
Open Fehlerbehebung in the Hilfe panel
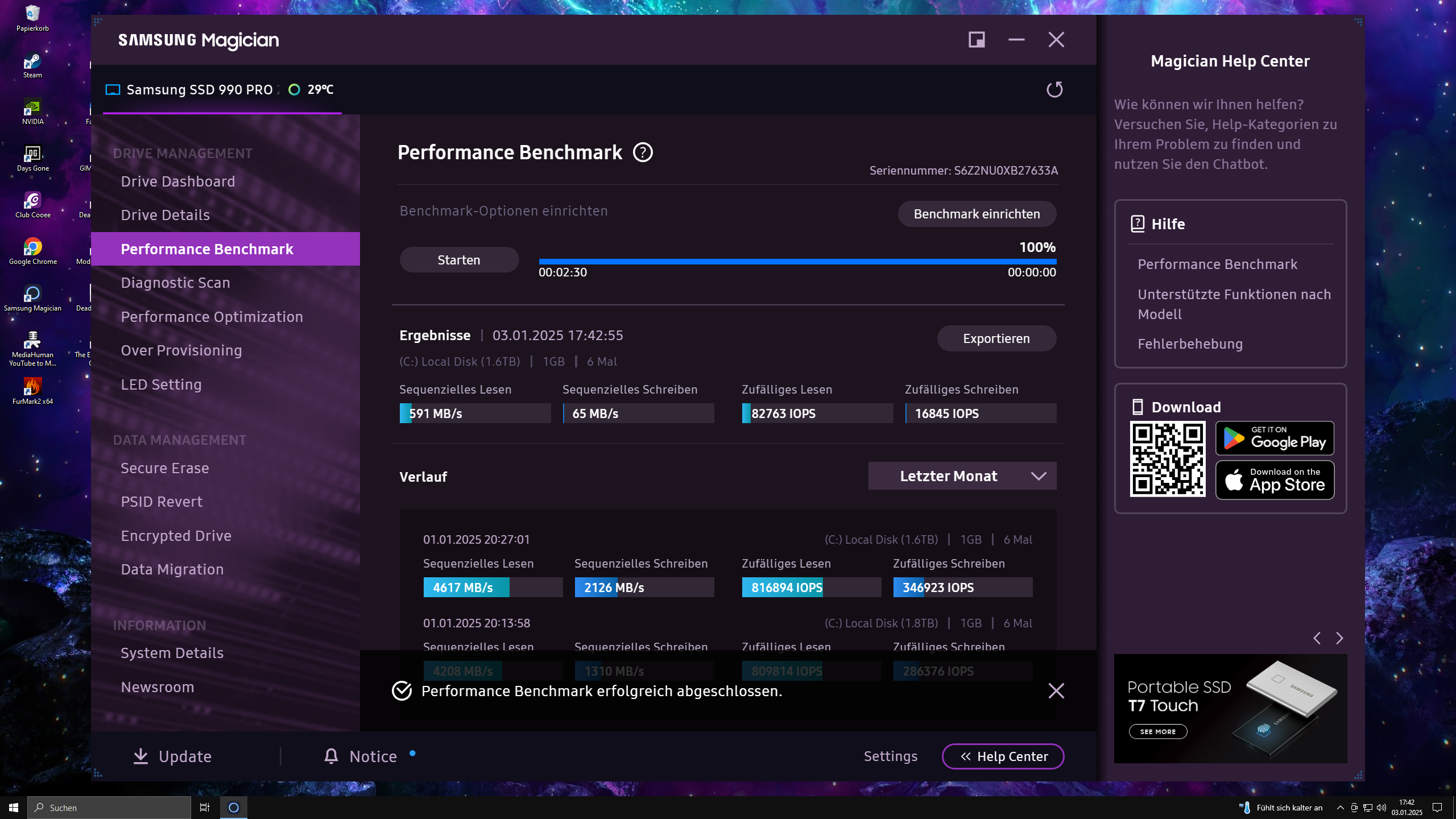(x=1190, y=344)
